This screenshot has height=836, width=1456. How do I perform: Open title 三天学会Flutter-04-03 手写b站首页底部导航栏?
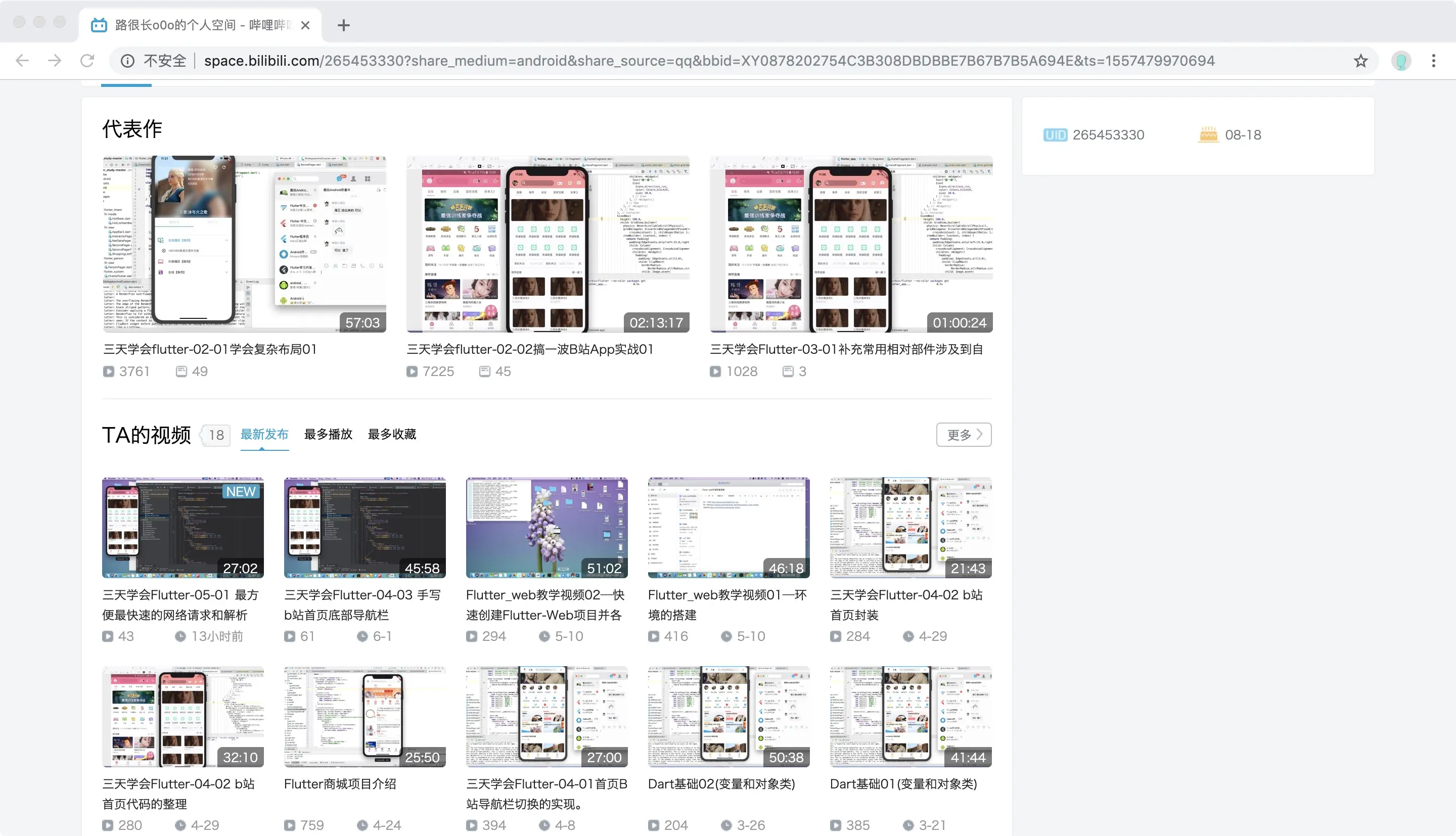tap(362, 605)
